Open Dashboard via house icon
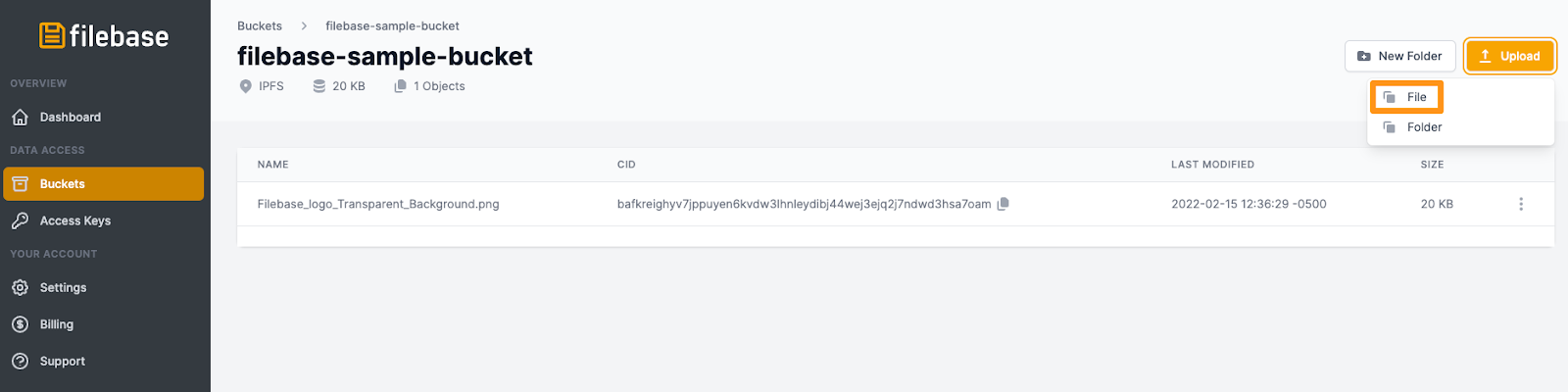 [20, 118]
